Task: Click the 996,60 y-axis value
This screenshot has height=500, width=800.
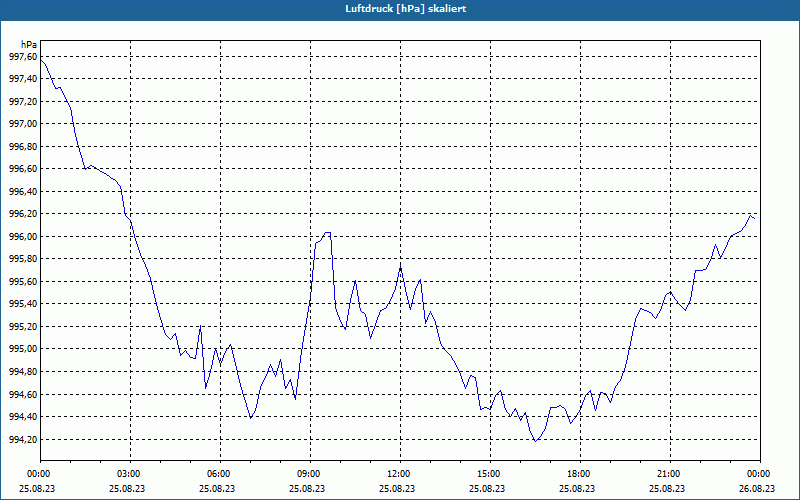Action: pos(23,169)
